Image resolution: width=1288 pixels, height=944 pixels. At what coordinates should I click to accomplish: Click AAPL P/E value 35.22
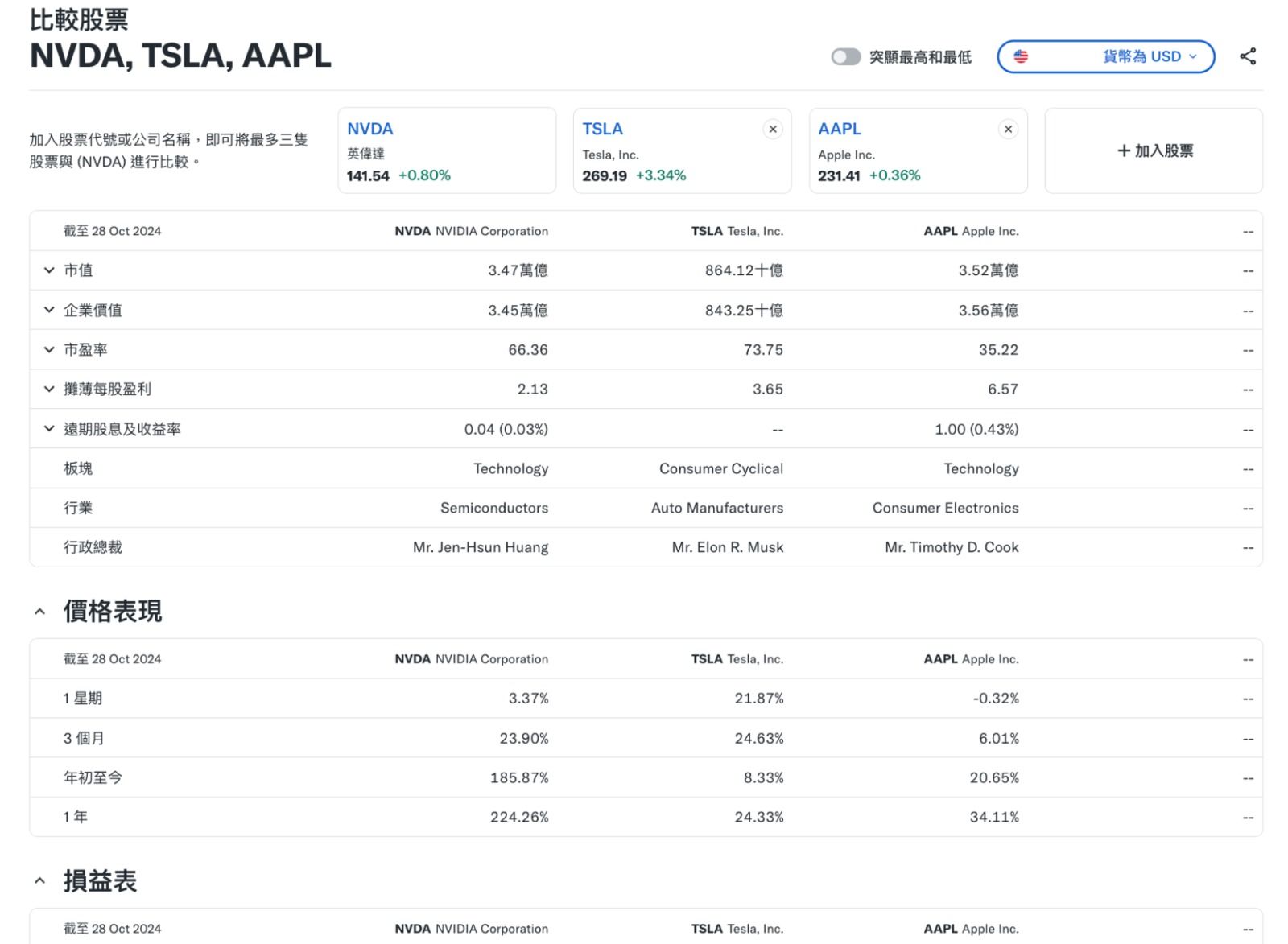pyautogui.click(x=998, y=349)
